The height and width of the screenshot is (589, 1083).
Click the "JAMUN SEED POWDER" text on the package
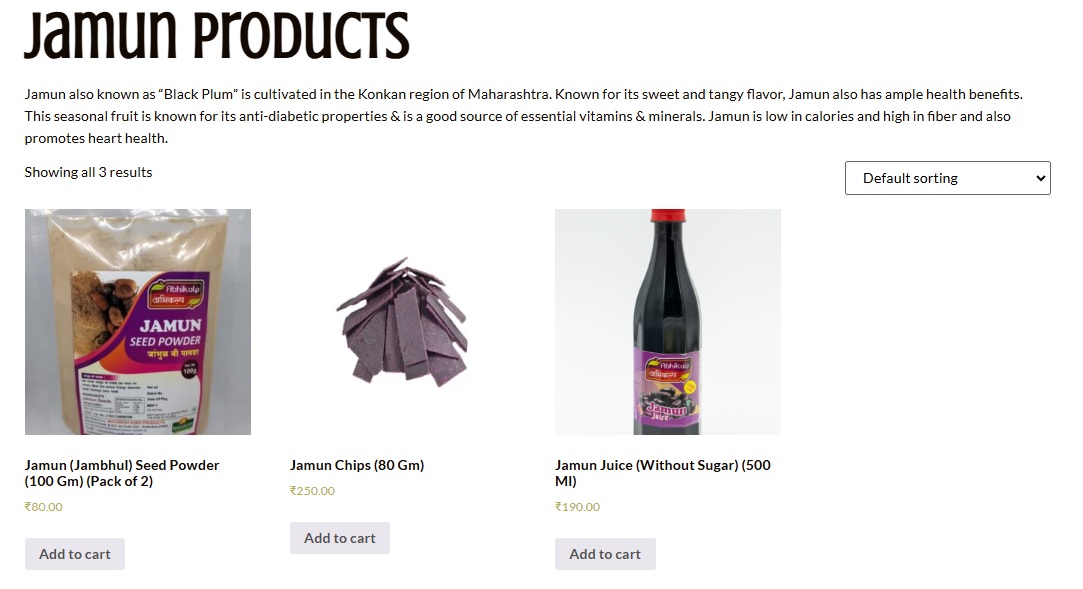[169, 333]
